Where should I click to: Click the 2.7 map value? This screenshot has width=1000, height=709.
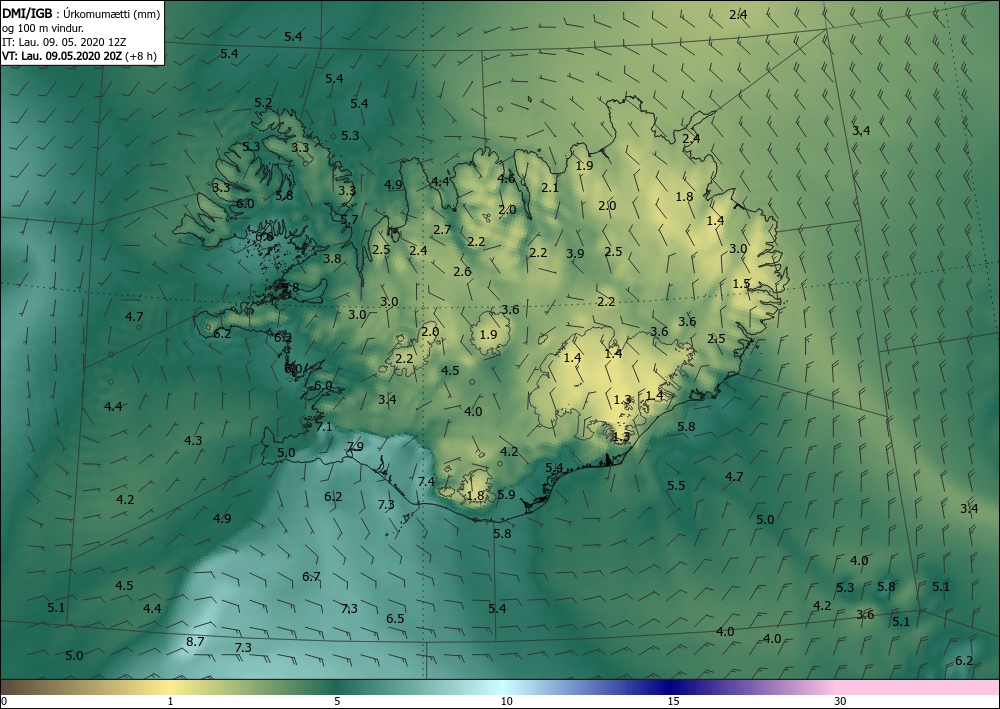[442, 230]
